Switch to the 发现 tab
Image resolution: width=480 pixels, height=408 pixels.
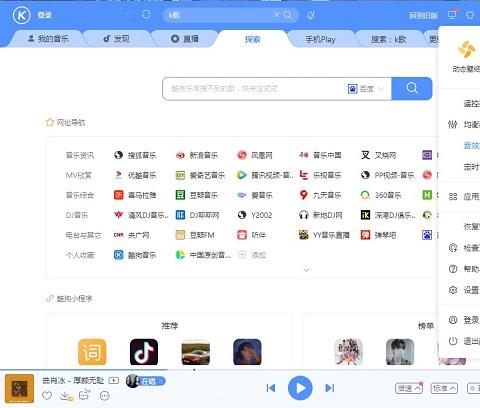117,39
